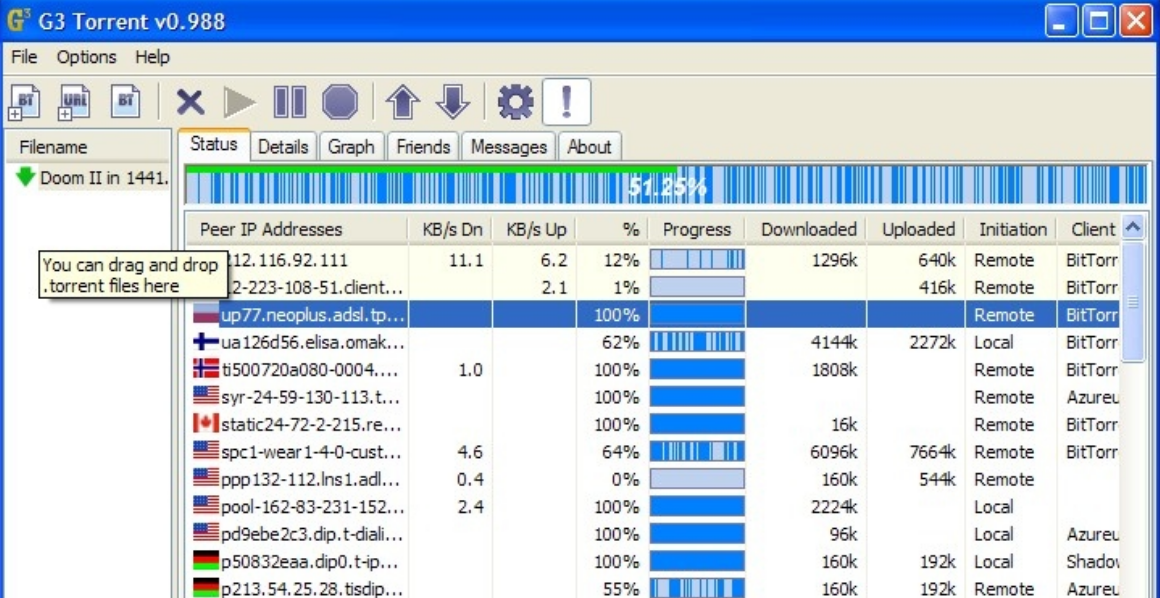1160x598 pixels.
Task: Maximize the G3 Torrent window
Action: click(1099, 21)
